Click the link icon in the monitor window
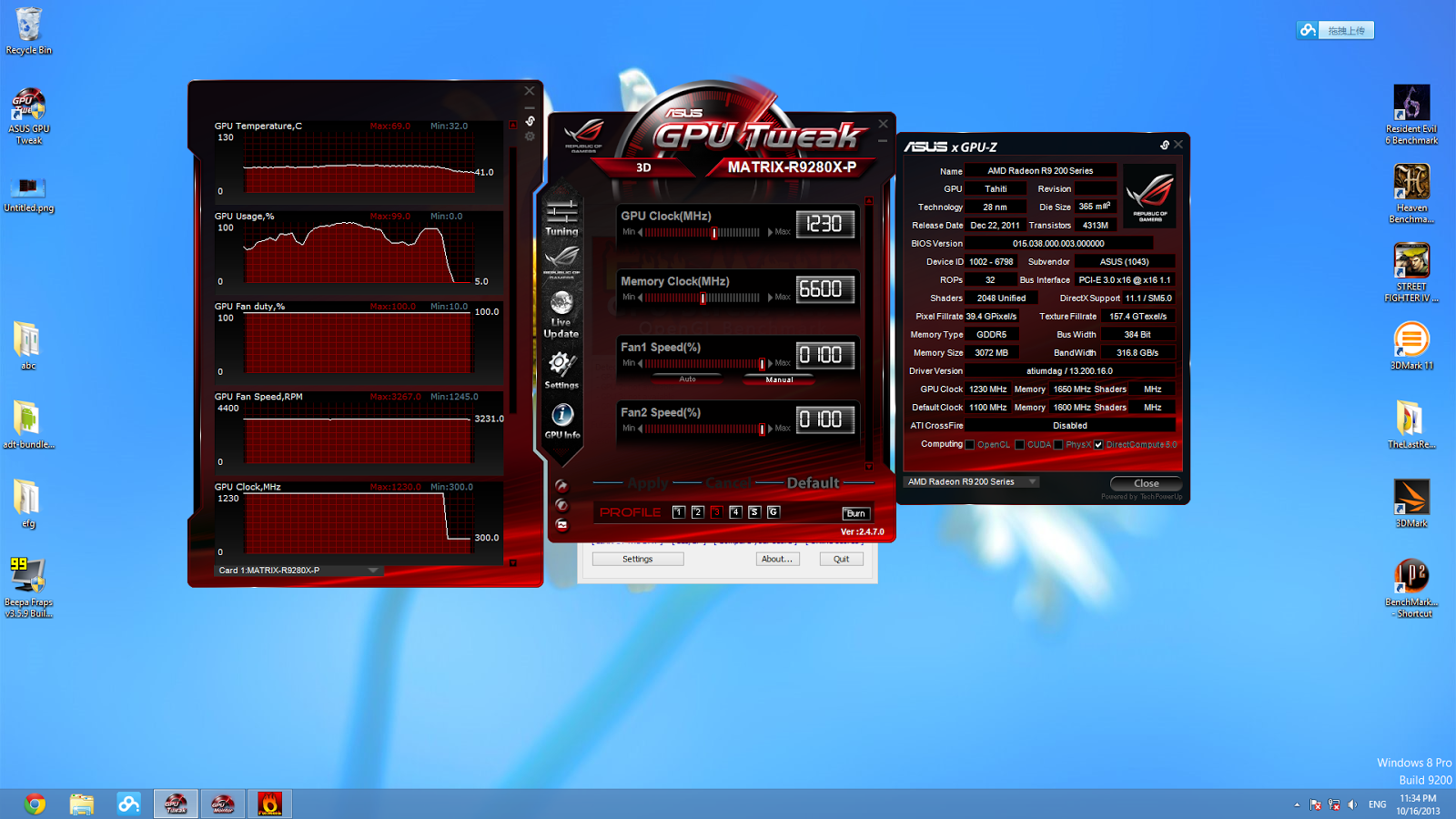Image resolution: width=1456 pixels, height=819 pixels. 530,121
